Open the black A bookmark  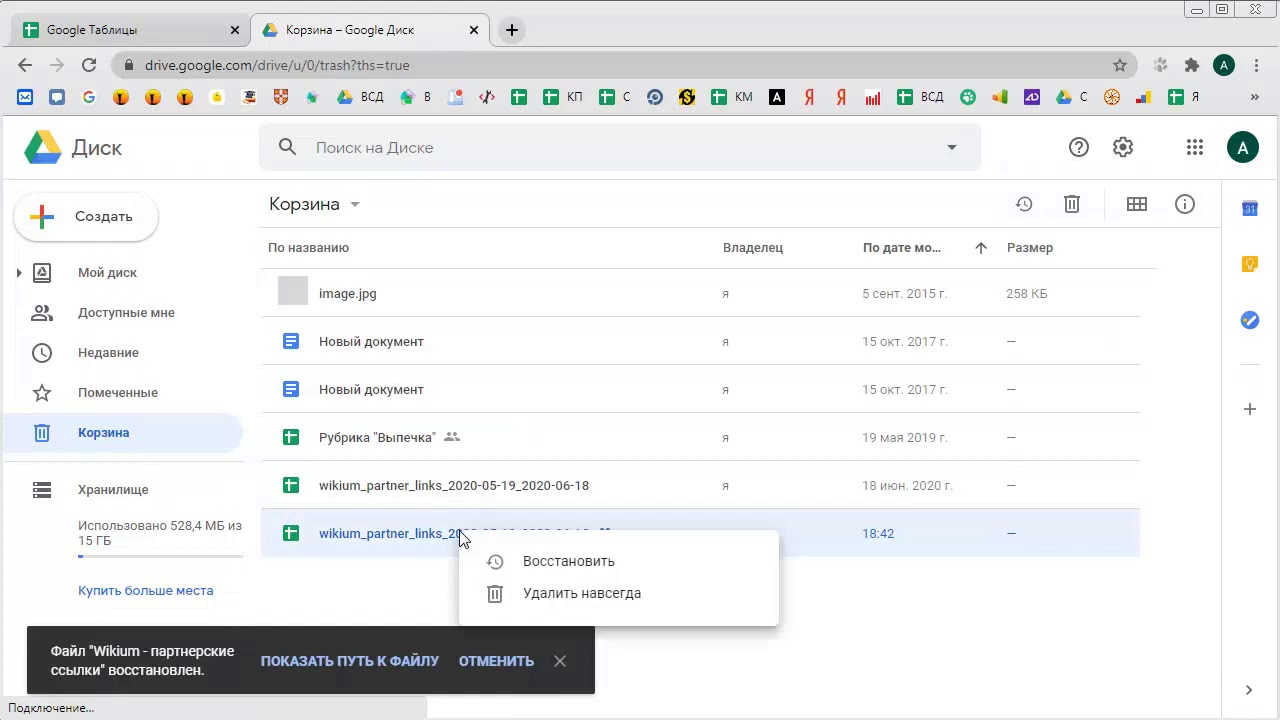click(x=777, y=97)
